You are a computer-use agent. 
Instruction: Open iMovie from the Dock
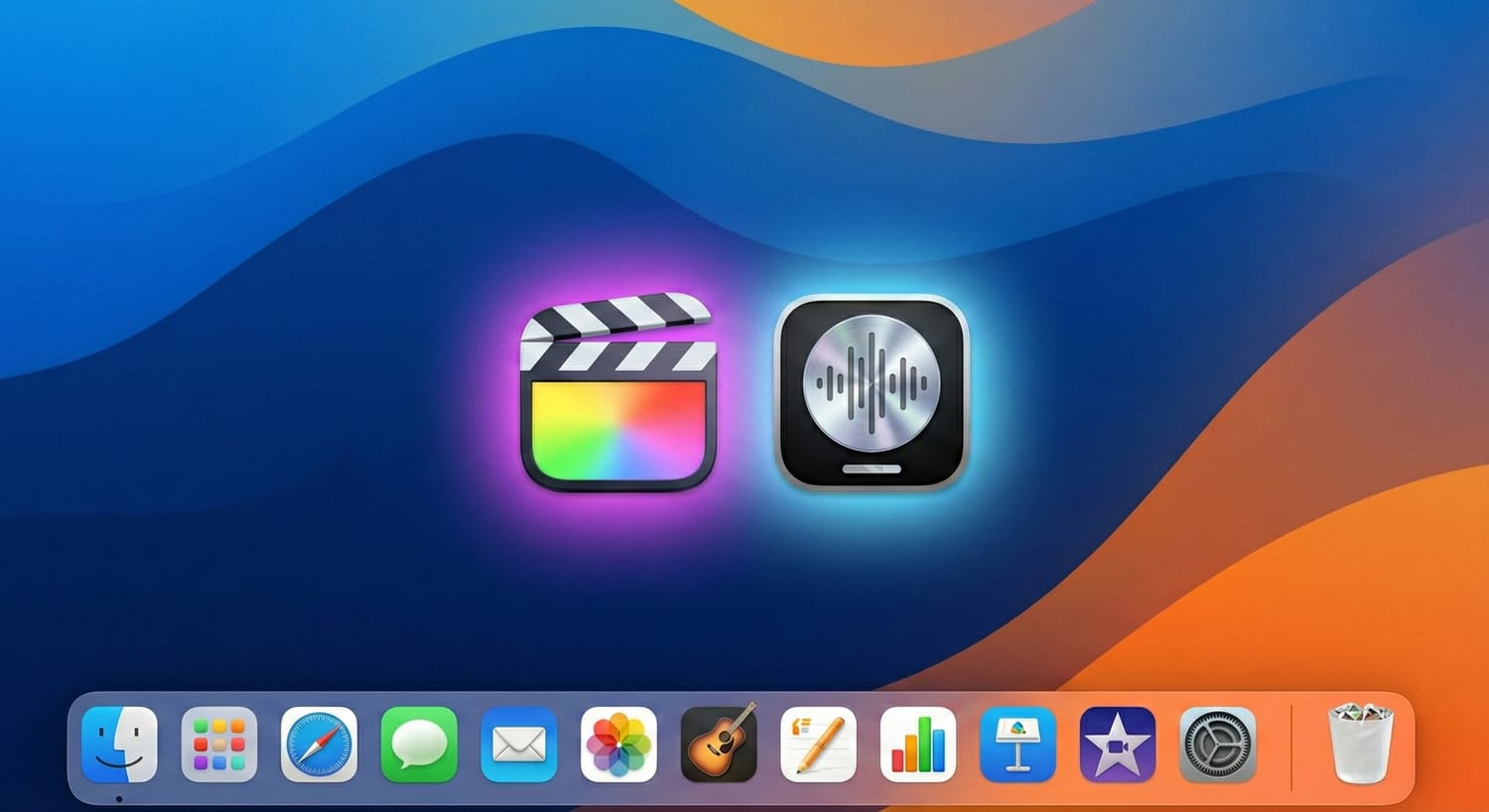pos(1121,744)
